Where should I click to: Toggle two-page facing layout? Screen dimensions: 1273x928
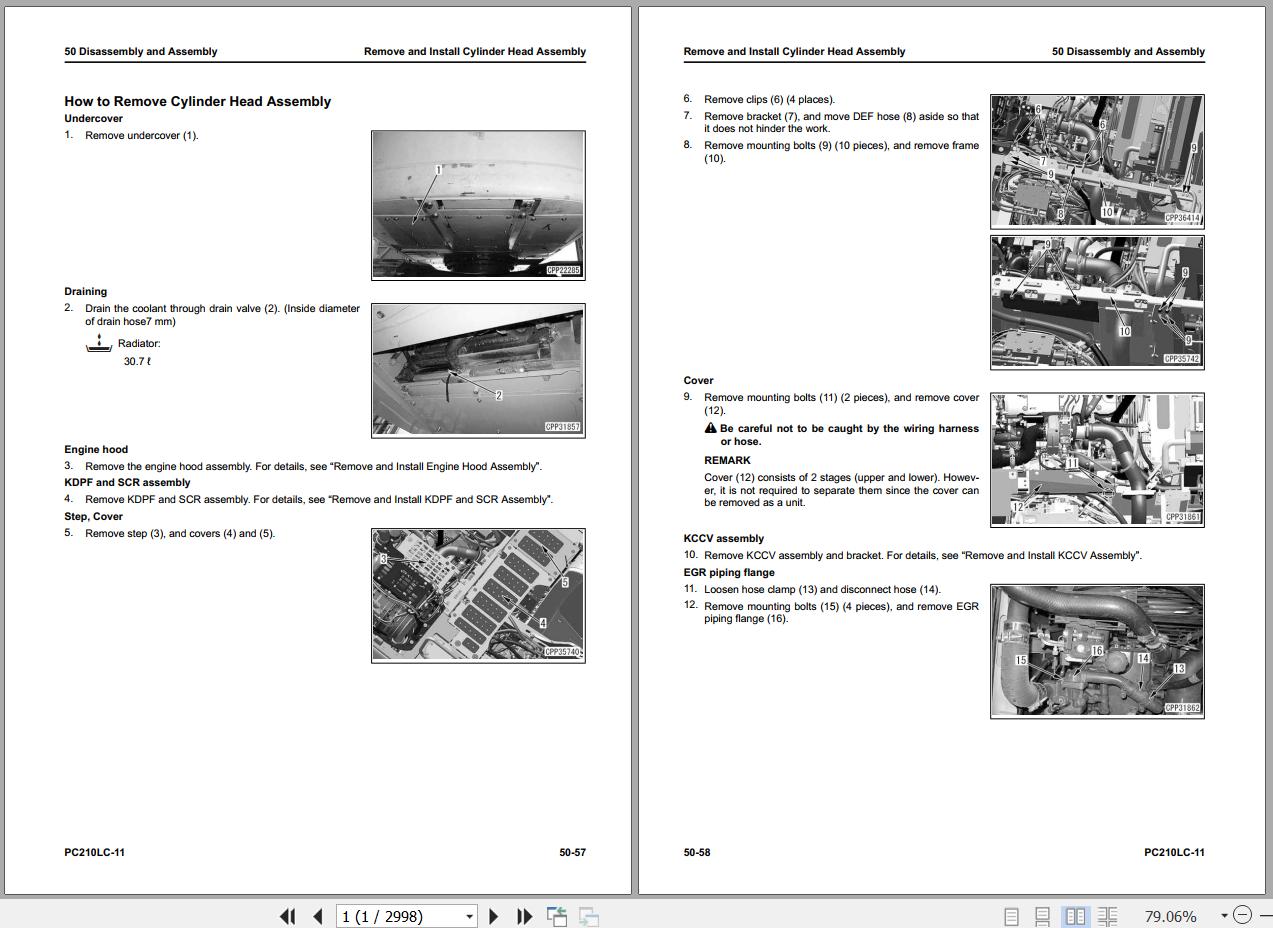coord(1076,916)
